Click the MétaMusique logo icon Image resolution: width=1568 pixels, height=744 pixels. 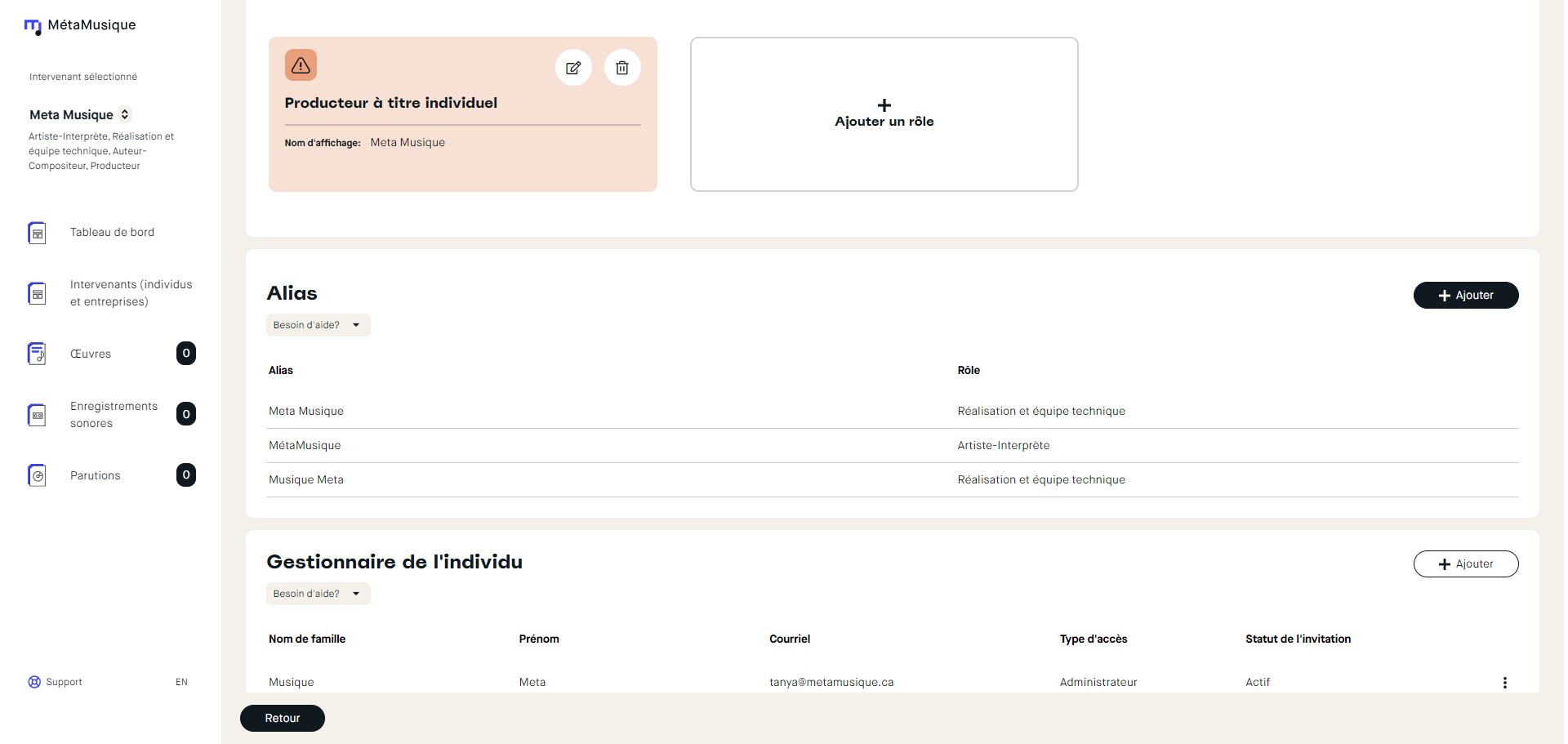coord(33,27)
